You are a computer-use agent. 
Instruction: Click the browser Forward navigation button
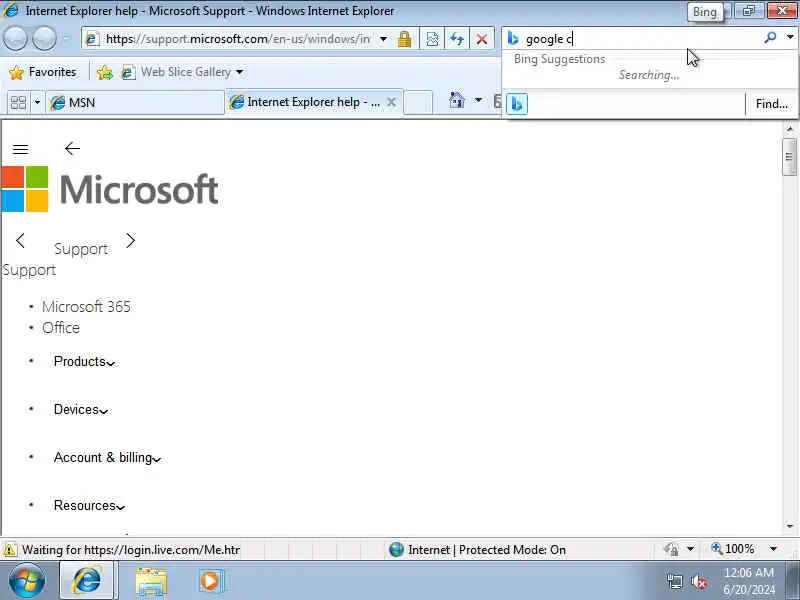[44, 39]
